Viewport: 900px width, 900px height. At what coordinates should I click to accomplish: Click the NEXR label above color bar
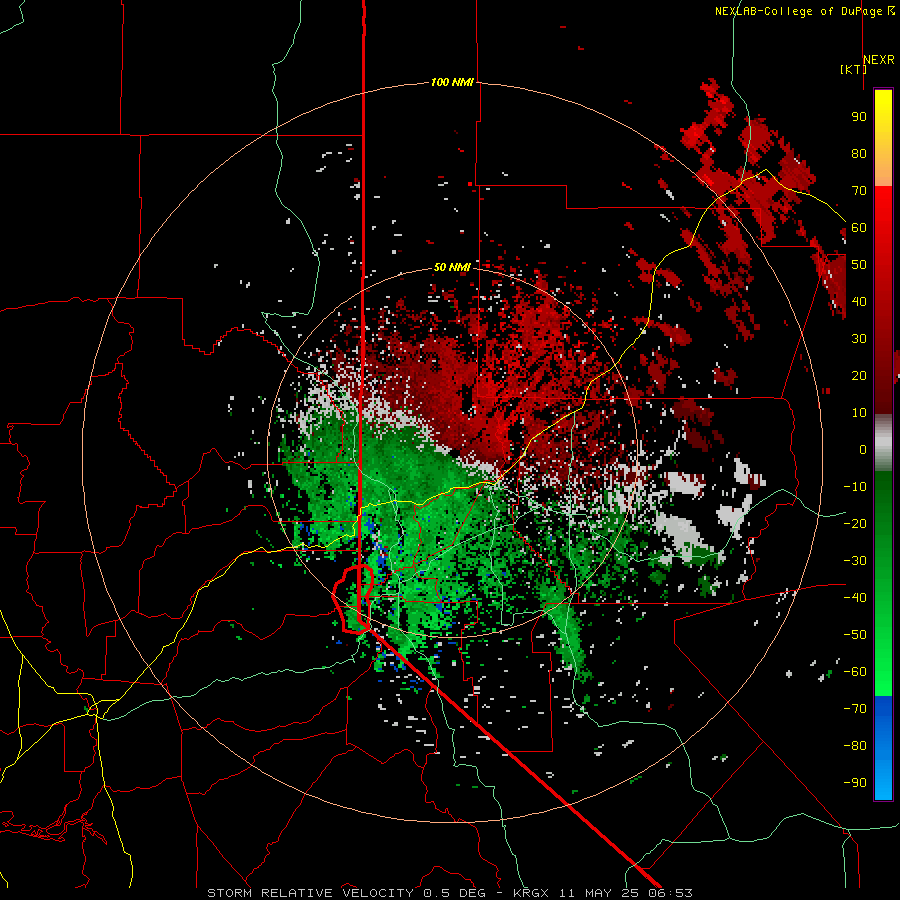click(879, 60)
